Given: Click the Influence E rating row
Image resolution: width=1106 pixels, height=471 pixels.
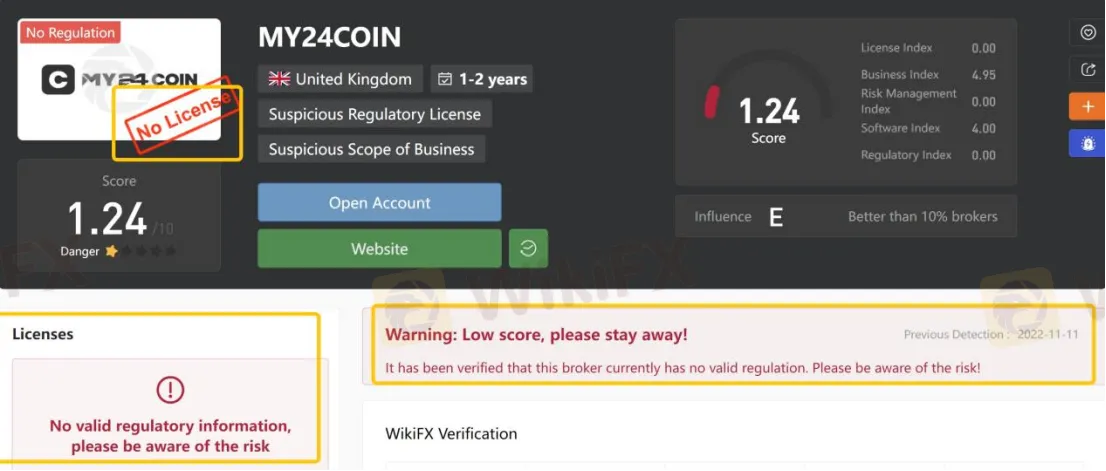Looking at the screenshot, I should click(x=846, y=216).
